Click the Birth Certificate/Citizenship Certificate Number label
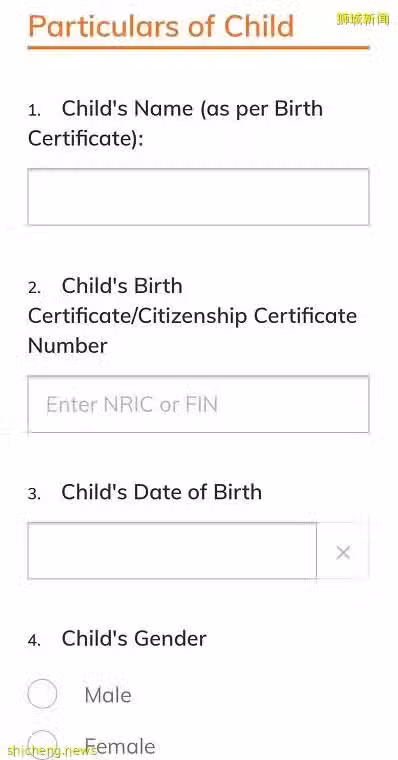This screenshot has width=398, height=760. [192, 316]
